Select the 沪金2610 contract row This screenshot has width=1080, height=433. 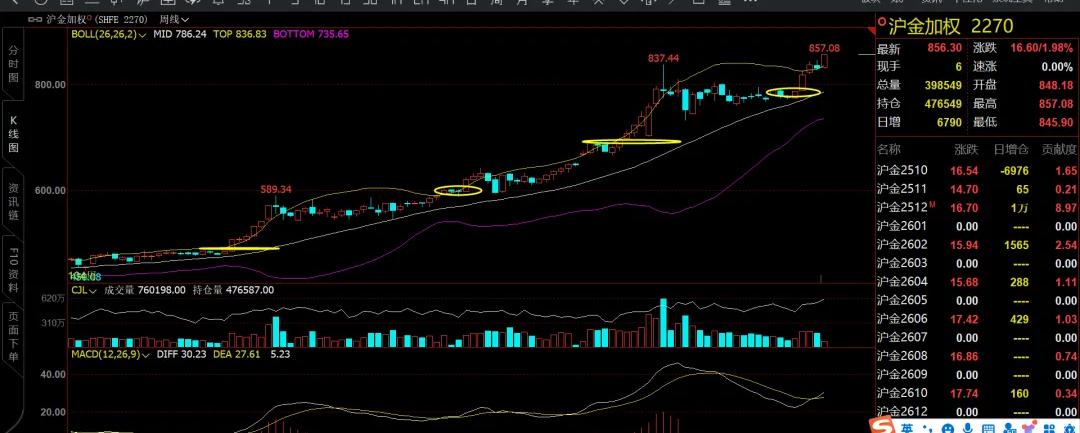(x=978, y=393)
